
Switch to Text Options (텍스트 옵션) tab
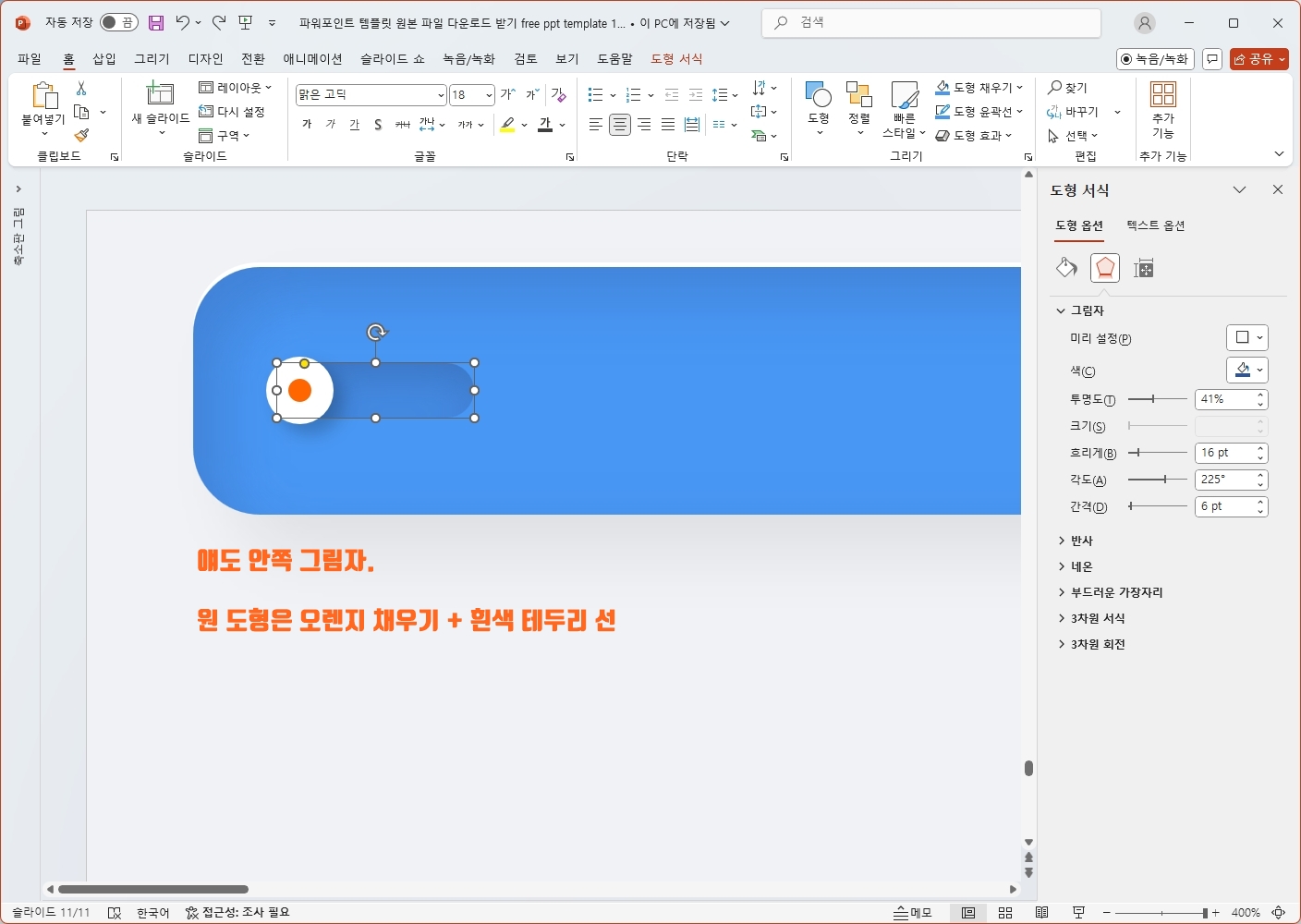point(1155,225)
